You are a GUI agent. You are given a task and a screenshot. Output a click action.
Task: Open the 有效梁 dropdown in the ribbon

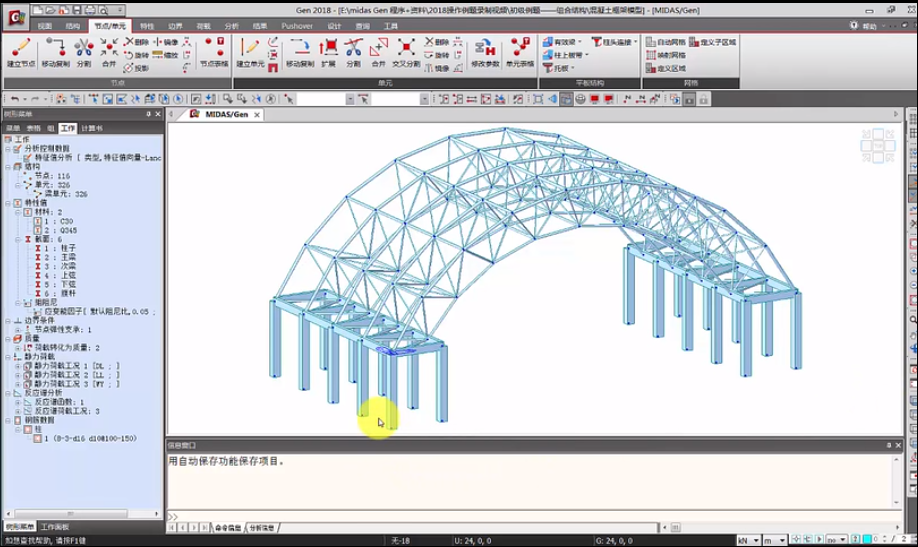click(564, 42)
